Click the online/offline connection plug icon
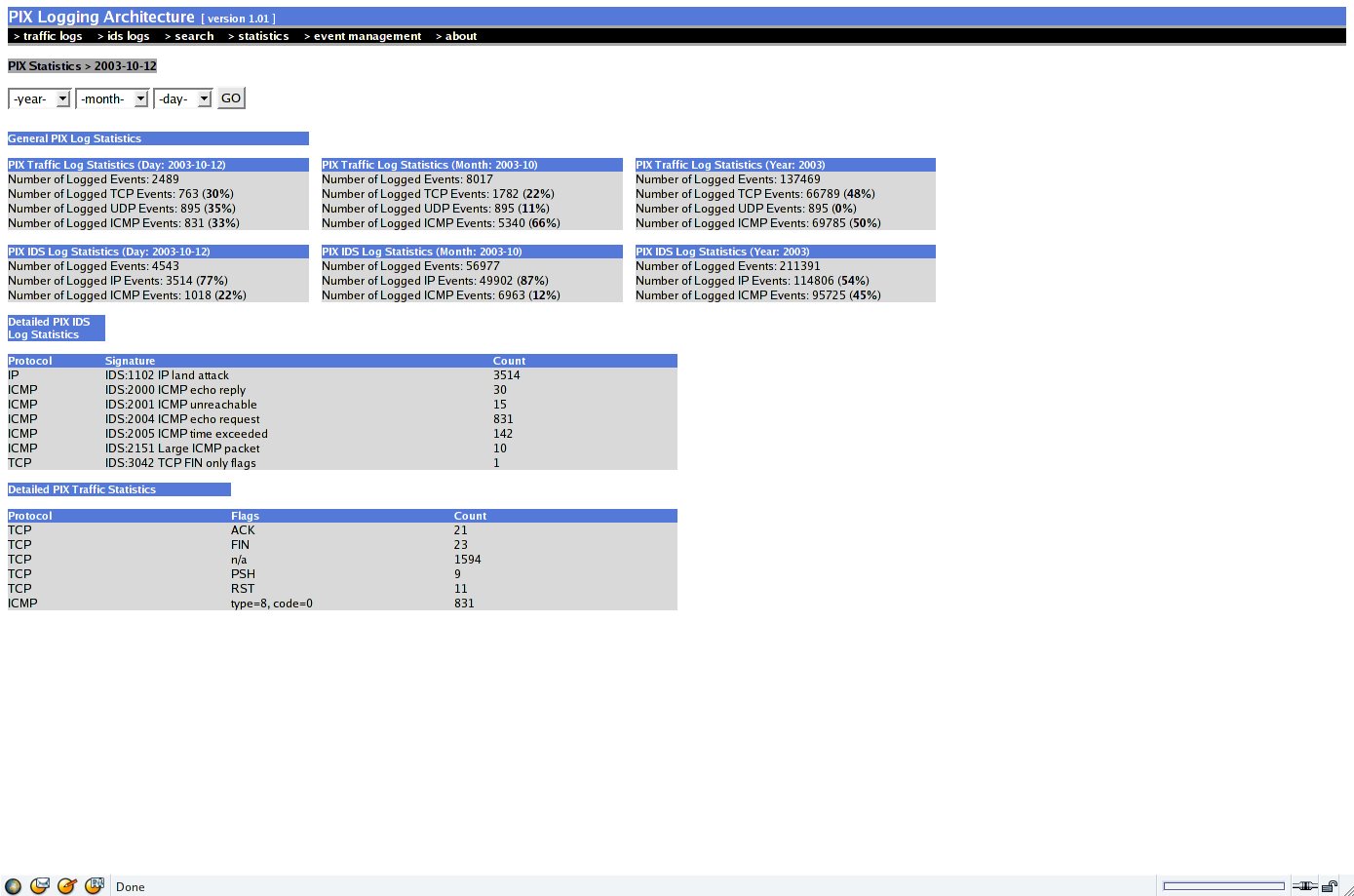 [1303, 886]
